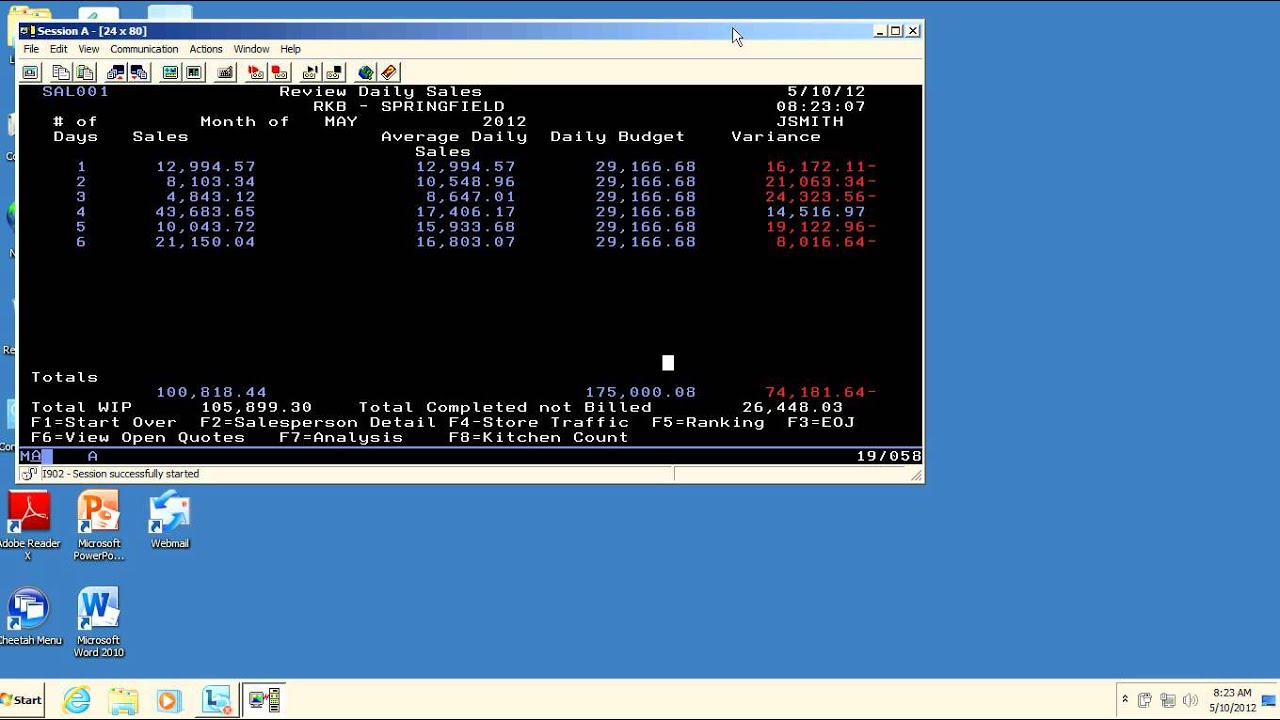1280x720 pixels.
Task: Open the File menu
Action: tap(31, 49)
